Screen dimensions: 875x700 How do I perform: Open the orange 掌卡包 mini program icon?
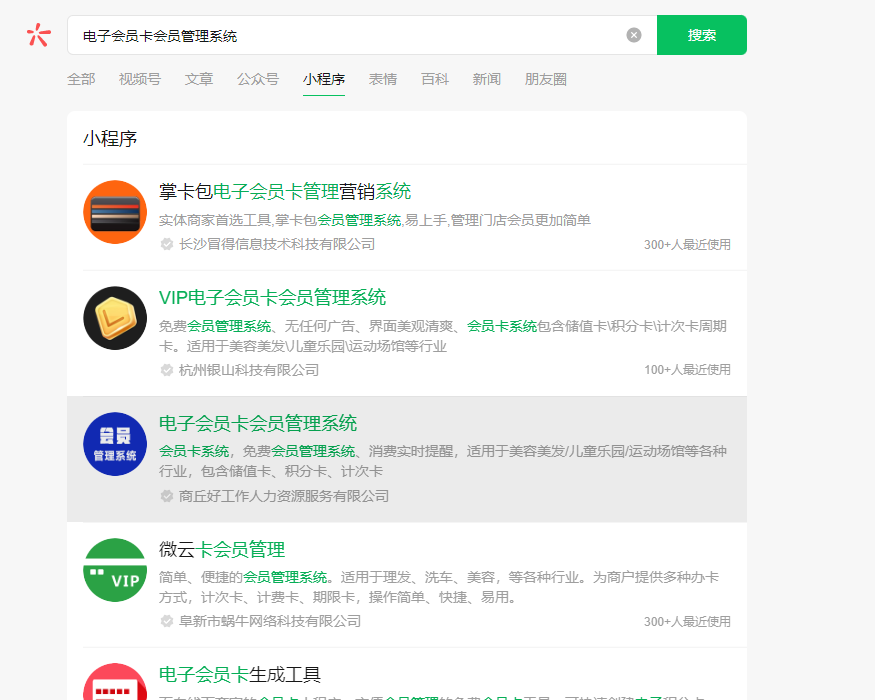pyautogui.click(x=115, y=212)
